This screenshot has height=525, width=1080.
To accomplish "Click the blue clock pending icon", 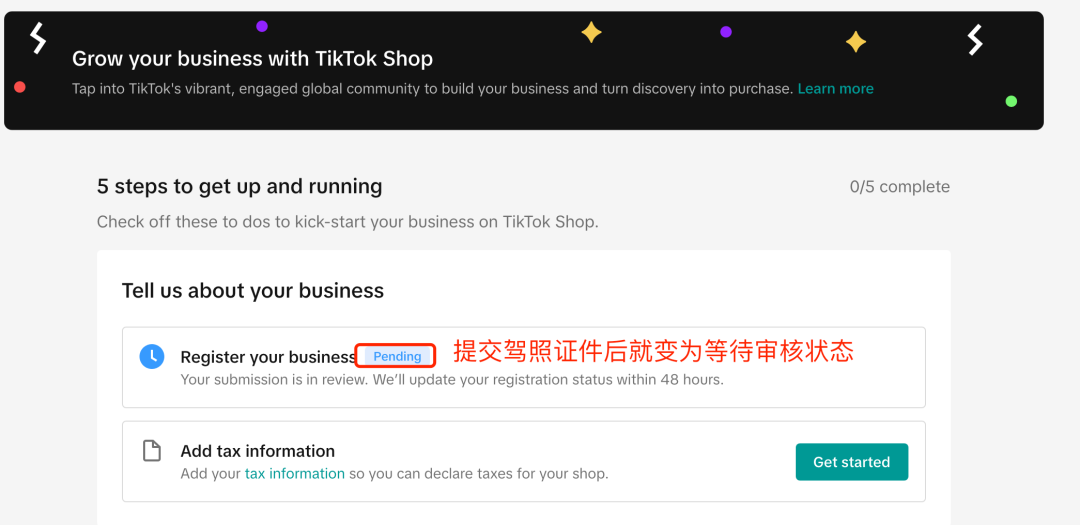I will tap(152, 356).
